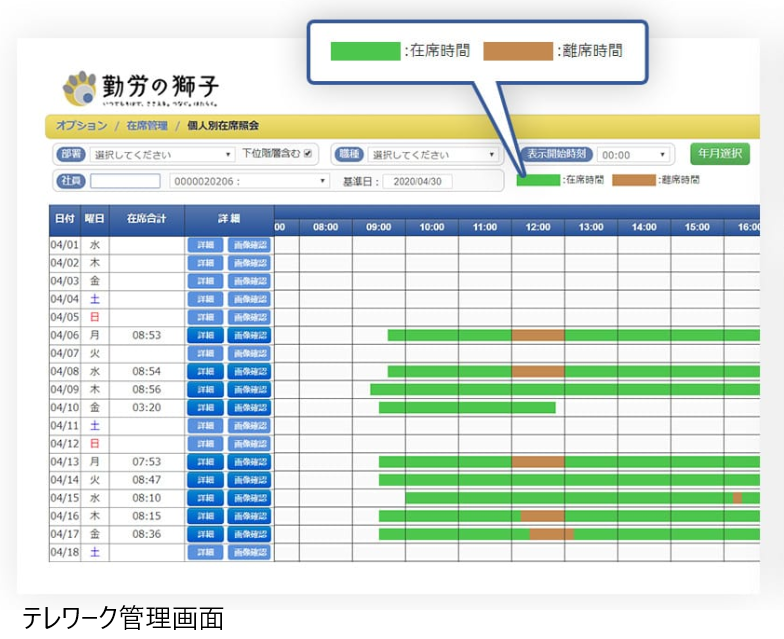Open 詳細 for 04/06 row
784x639 pixels.
click(205, 335)
